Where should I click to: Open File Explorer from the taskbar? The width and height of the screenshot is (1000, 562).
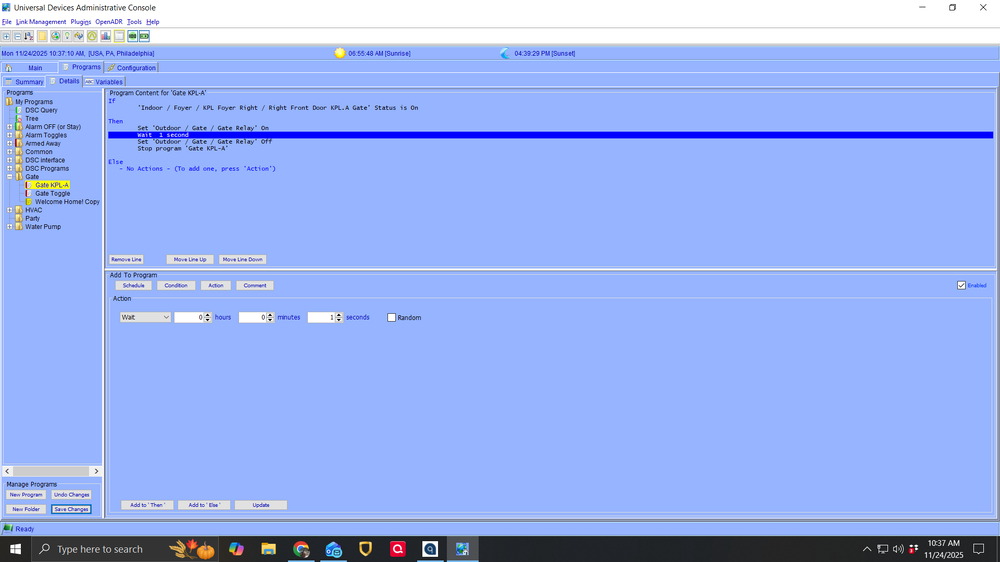click(268, 549)
